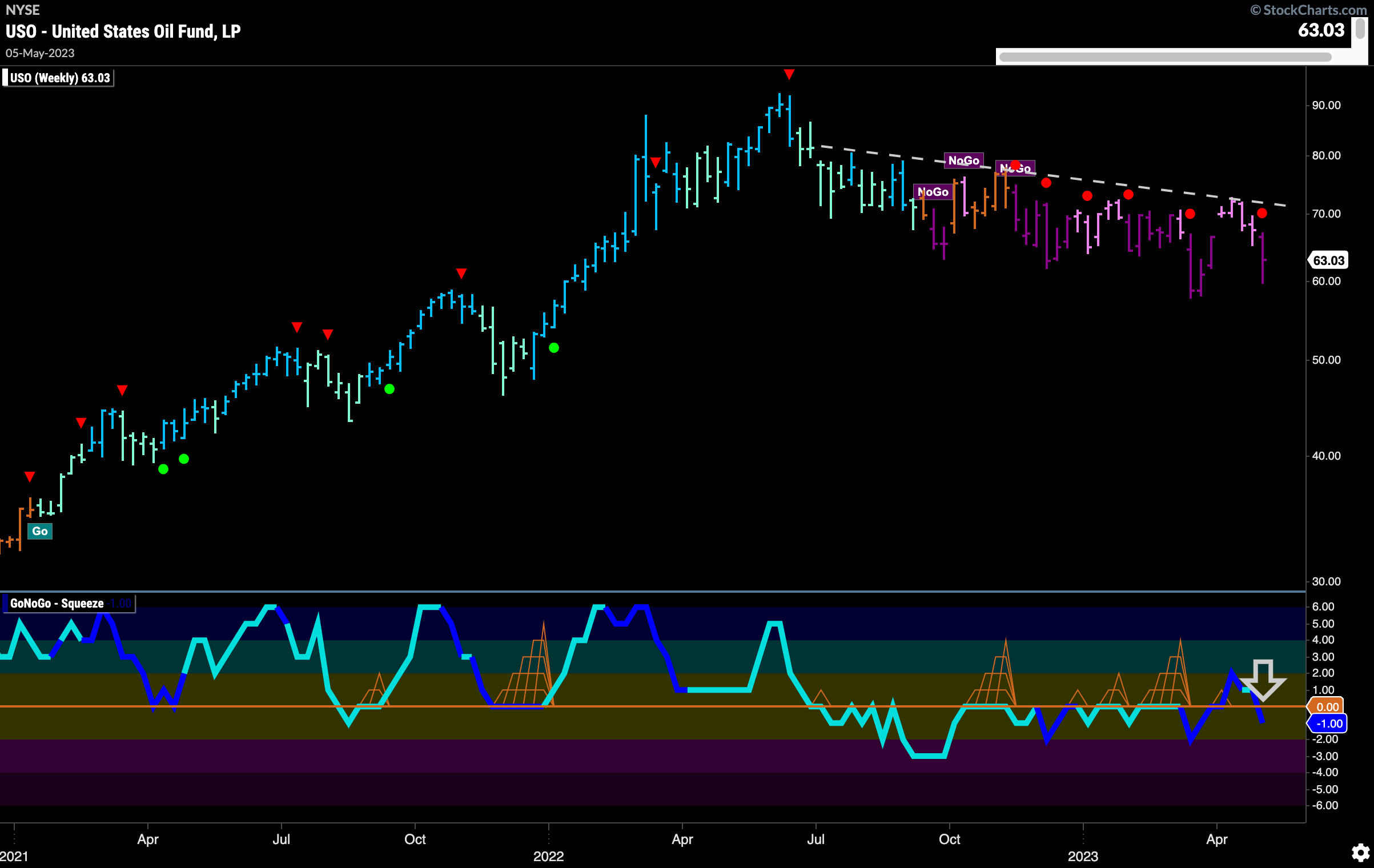Image resolution: width=1374 pixels, height=868 pixels.
Task: Click the 90.00 price axis label
Action: point(1326,105)
